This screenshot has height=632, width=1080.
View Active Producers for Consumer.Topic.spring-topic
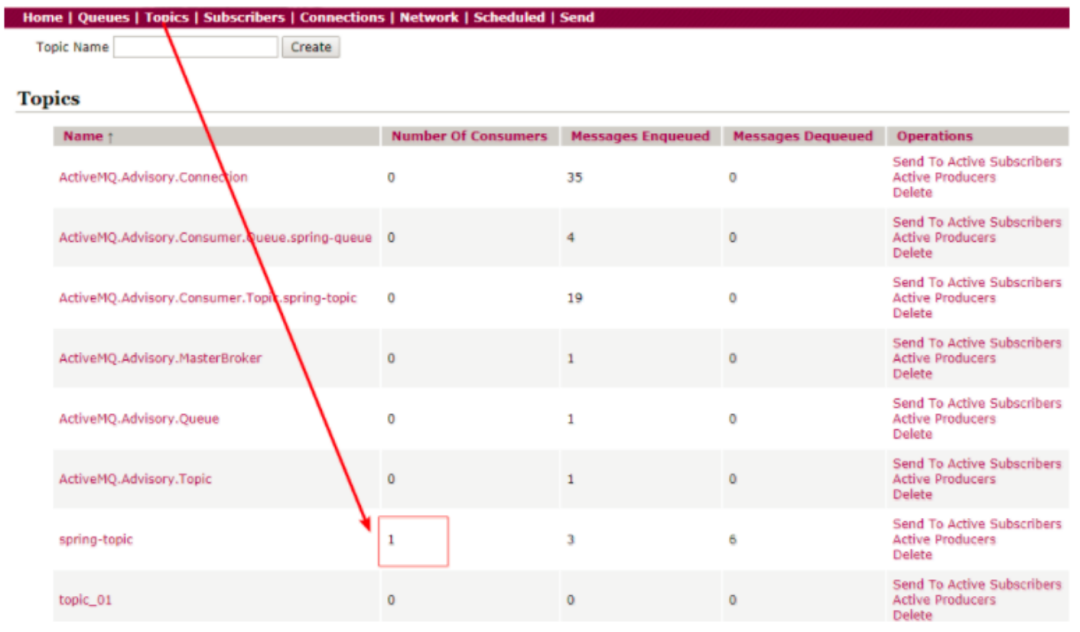(944, 298)
